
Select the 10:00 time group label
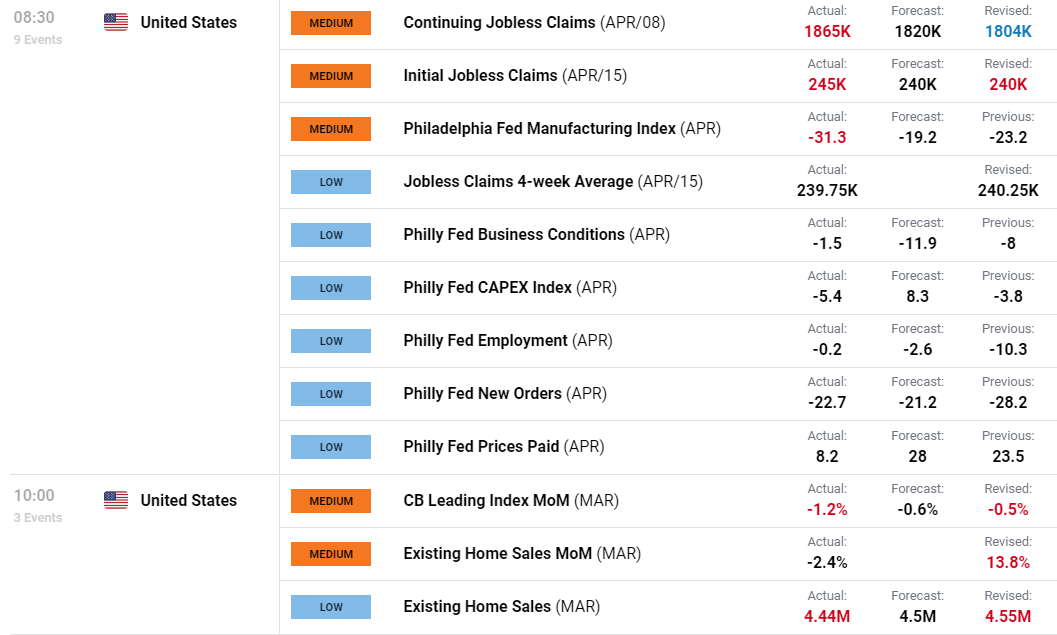34,495
